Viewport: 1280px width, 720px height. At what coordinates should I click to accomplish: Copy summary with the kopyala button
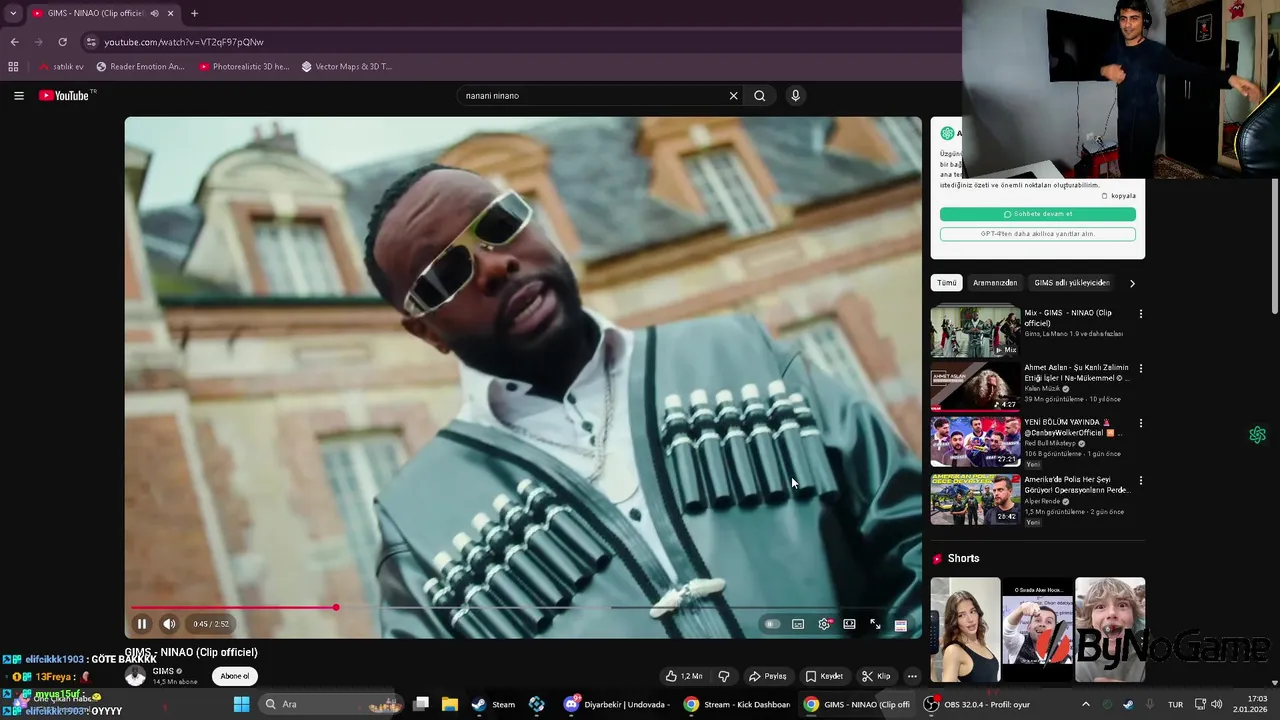[1119, 196]
